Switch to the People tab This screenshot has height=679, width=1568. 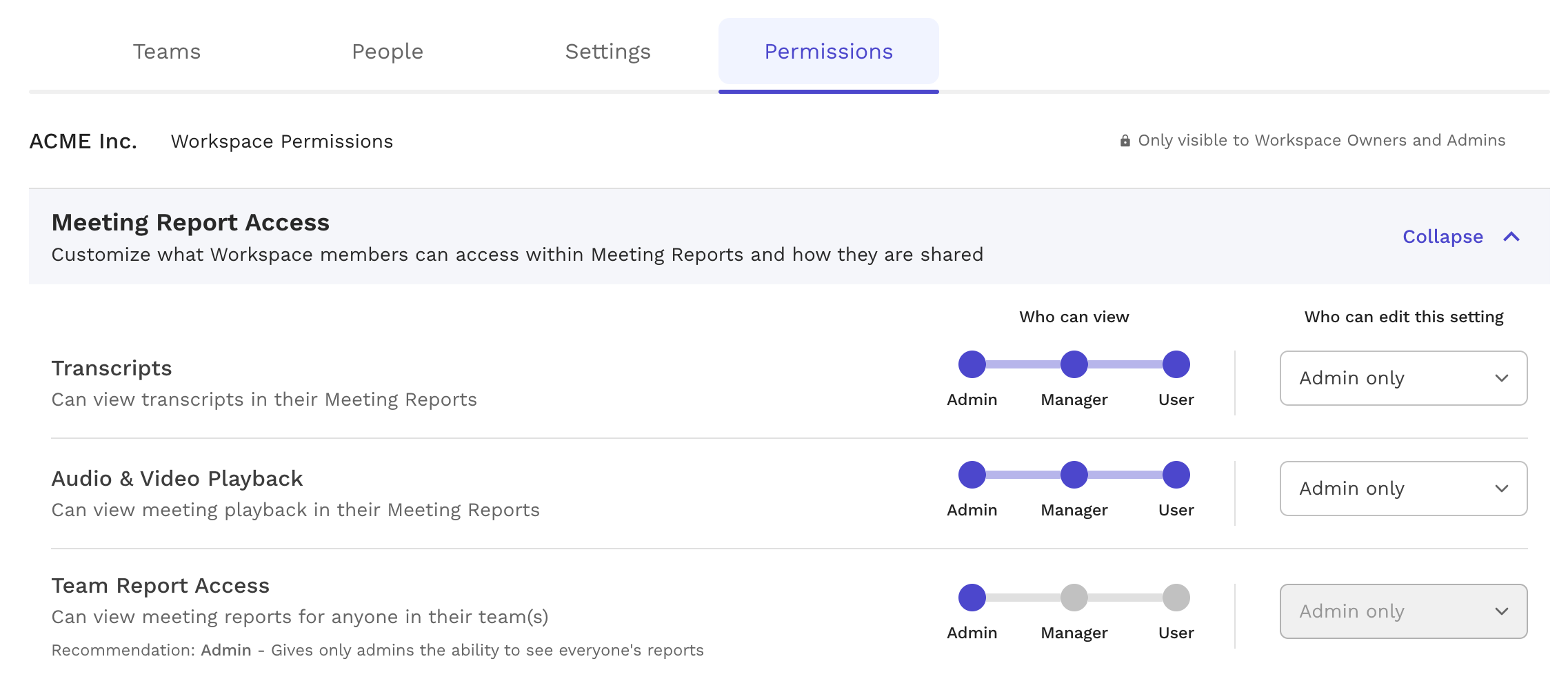tap(388, 52)
